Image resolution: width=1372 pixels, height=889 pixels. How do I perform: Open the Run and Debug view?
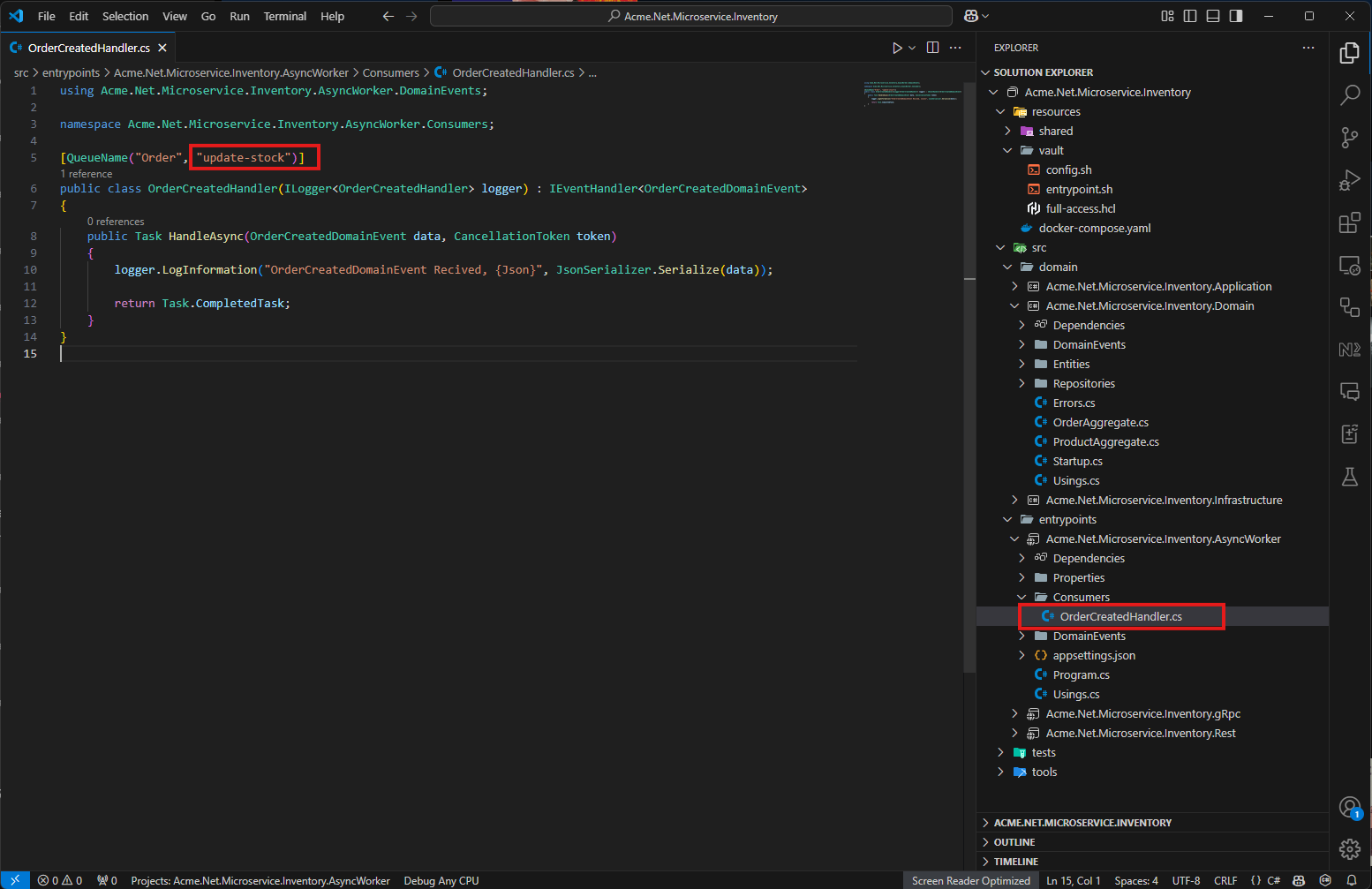(1349, 180)
